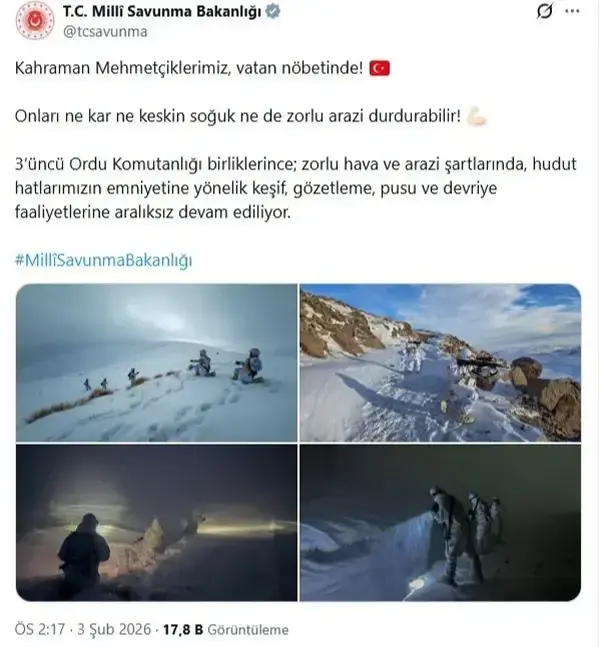Screen dimensions: 604x647
Task: Click the first line of tweet text
Action: pos(189,68)
